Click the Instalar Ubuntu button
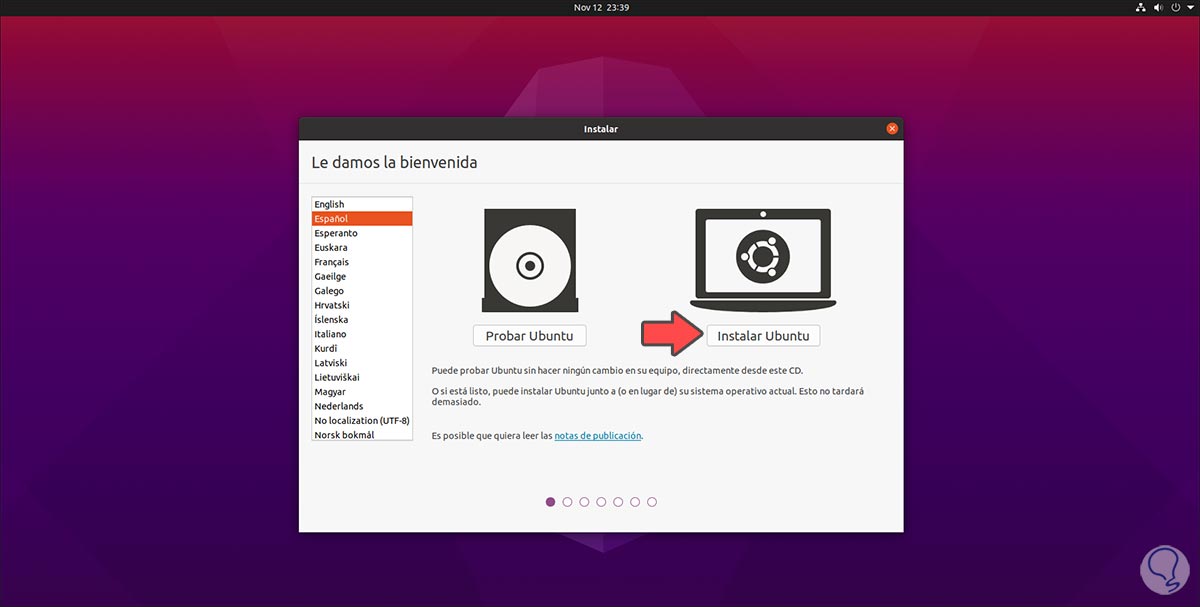Image resolution: width=1200 pixels, height=607 pixels. pos(763,336)
